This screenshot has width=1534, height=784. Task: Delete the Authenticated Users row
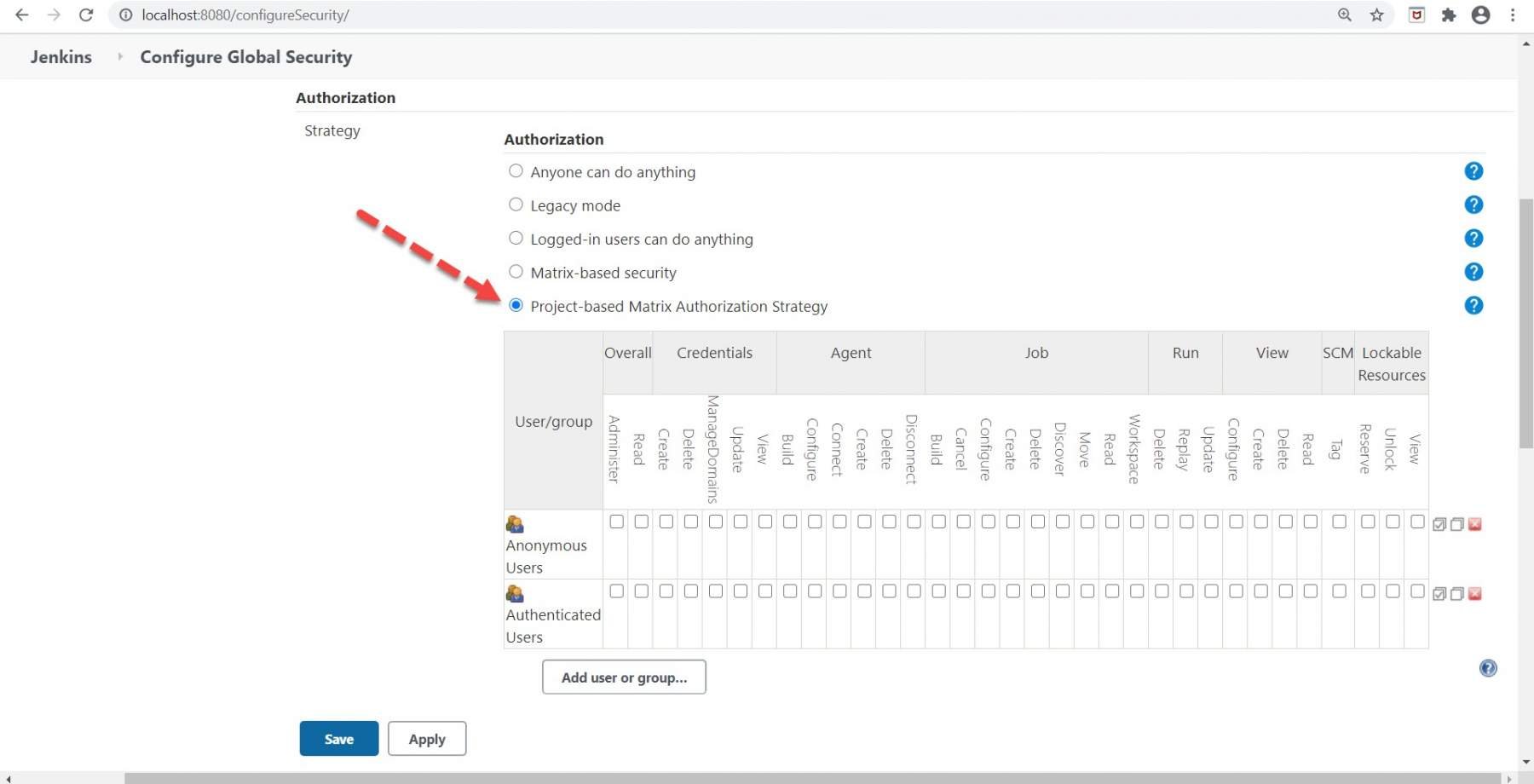coord(1474,594)
